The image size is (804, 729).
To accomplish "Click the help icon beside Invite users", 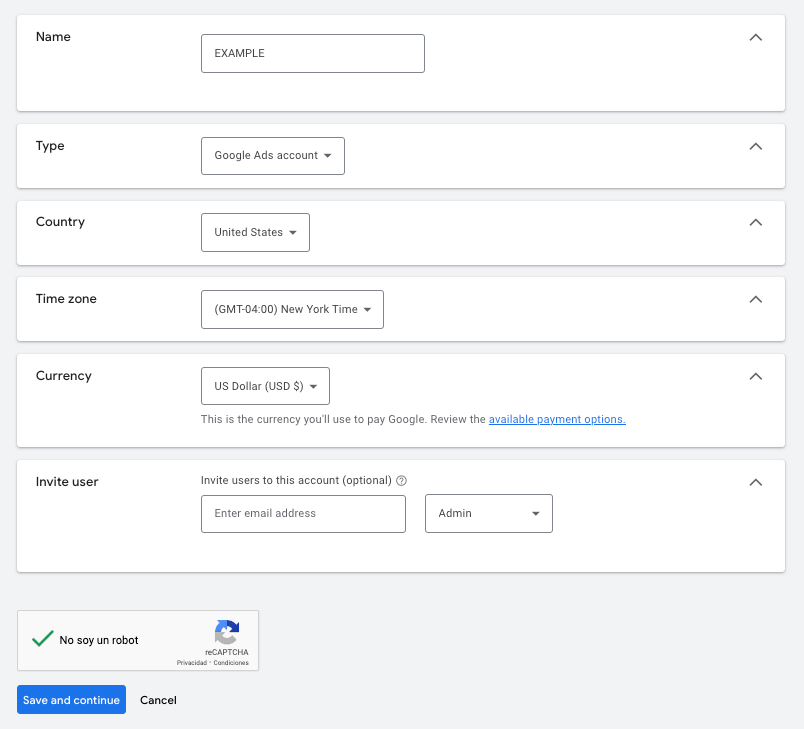I will (401, 481).
